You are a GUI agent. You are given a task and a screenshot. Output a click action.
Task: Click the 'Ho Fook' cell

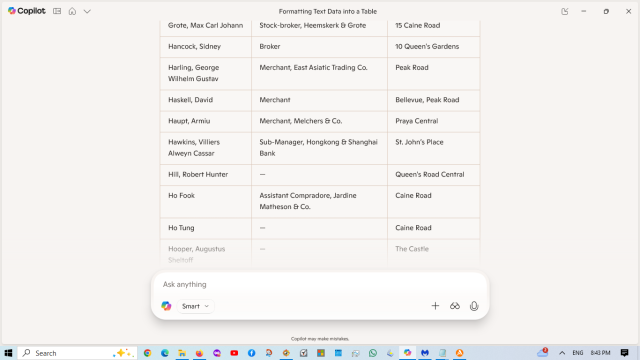pyautogui.click(x=206, y=201)
